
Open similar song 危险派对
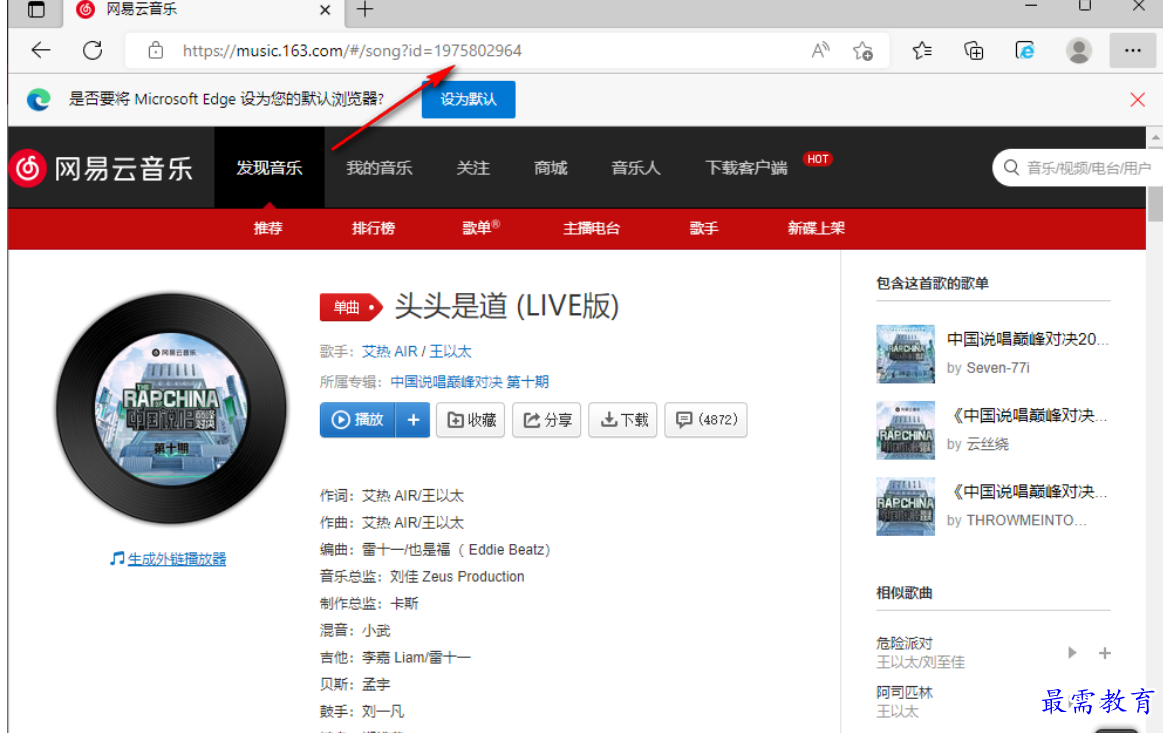[904, 643]
